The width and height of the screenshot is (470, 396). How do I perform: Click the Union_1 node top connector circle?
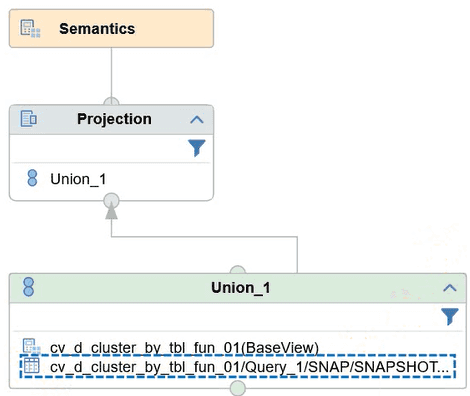[238, 270]
